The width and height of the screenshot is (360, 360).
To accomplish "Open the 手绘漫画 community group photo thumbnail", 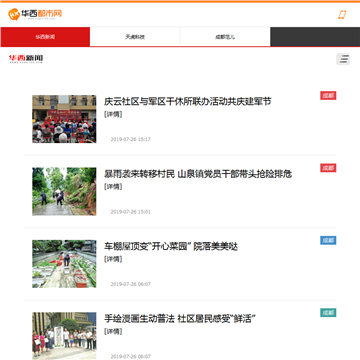I will [x=64, y=336].
